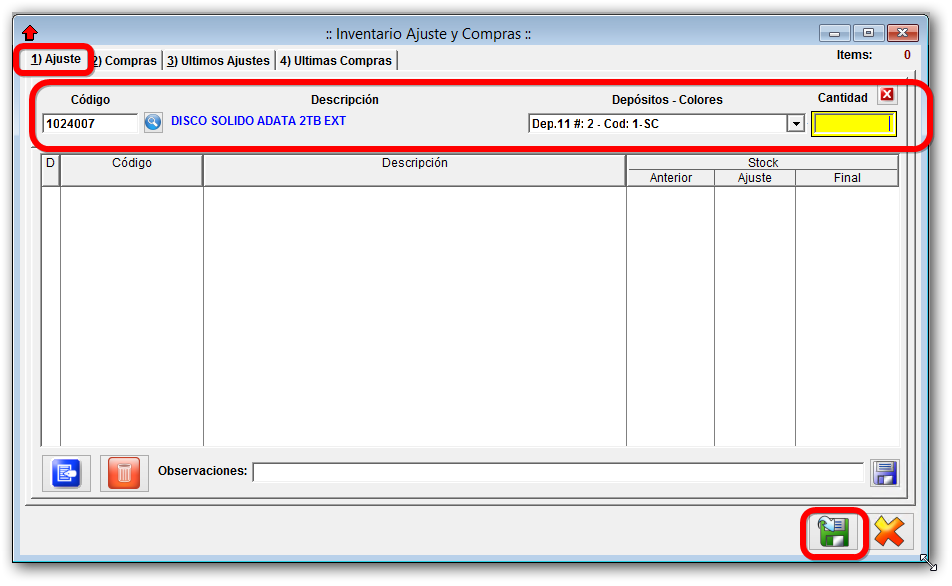
Task: Click the red up-arrow icon in title bar
Action: [x=30, y=34]
